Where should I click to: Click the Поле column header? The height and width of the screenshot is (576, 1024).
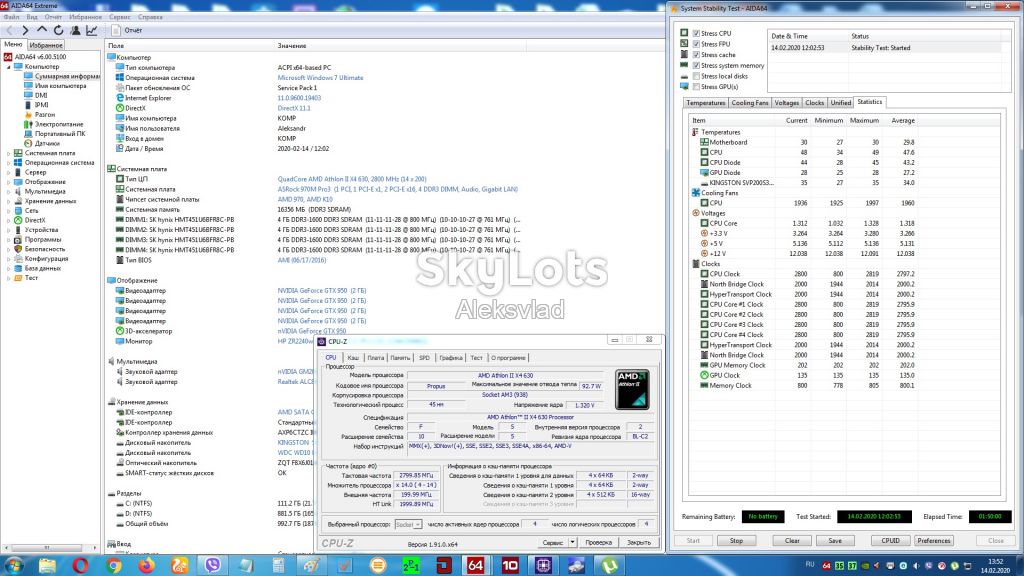(x=116, y=46)
